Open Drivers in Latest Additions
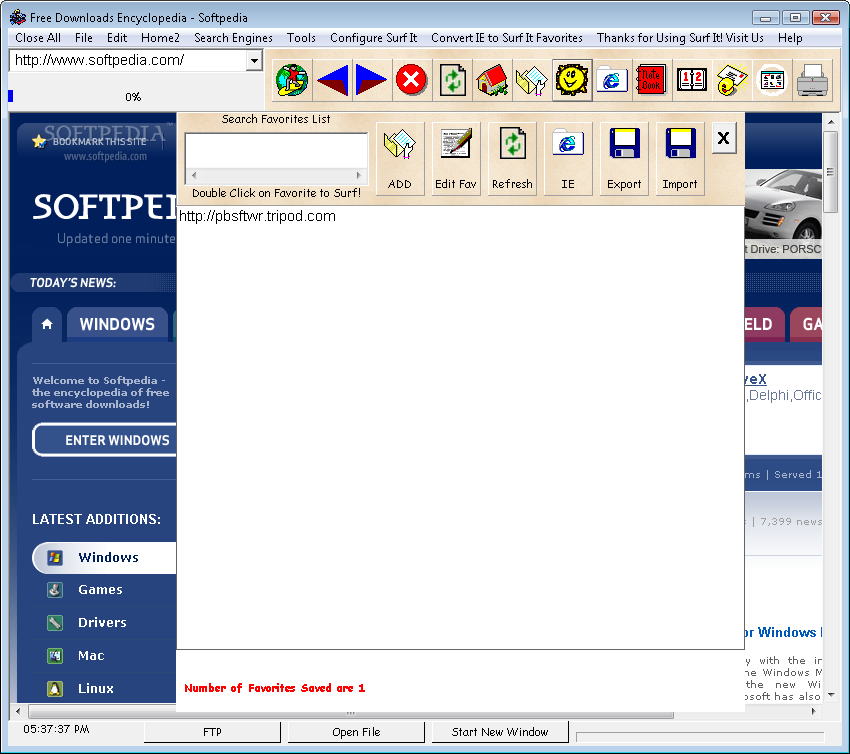The image size is (850, 754). pos(102,623)
